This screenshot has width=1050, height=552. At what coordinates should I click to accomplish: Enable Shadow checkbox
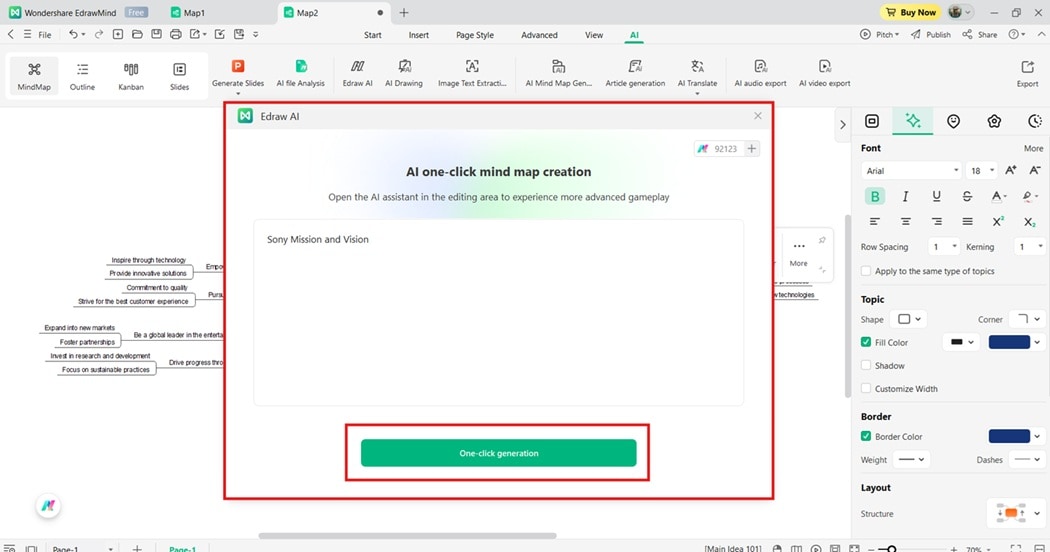pos(866,365)
